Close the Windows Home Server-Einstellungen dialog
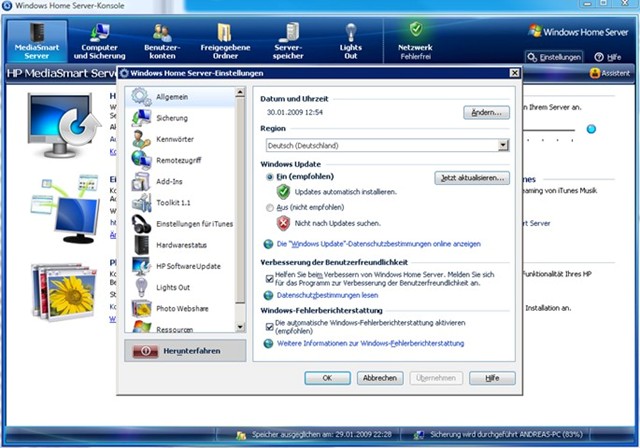Screen dimensions: 640x448 tap(514, 73)
